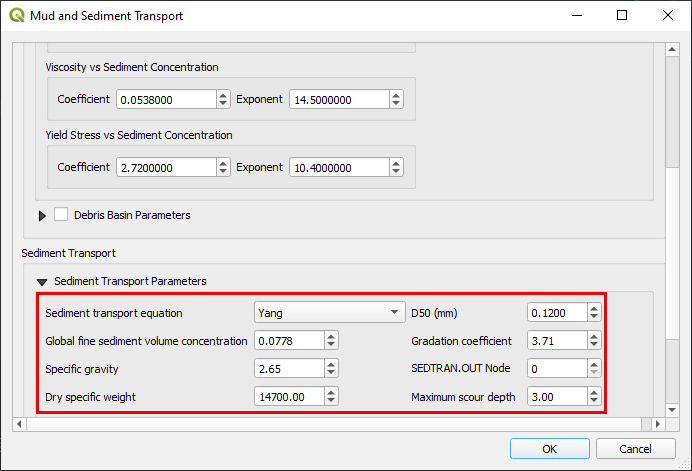This screenshot has height=471, width=692.
Task: Open the Sediment transport equation dropdown
Action: point(328,313)
